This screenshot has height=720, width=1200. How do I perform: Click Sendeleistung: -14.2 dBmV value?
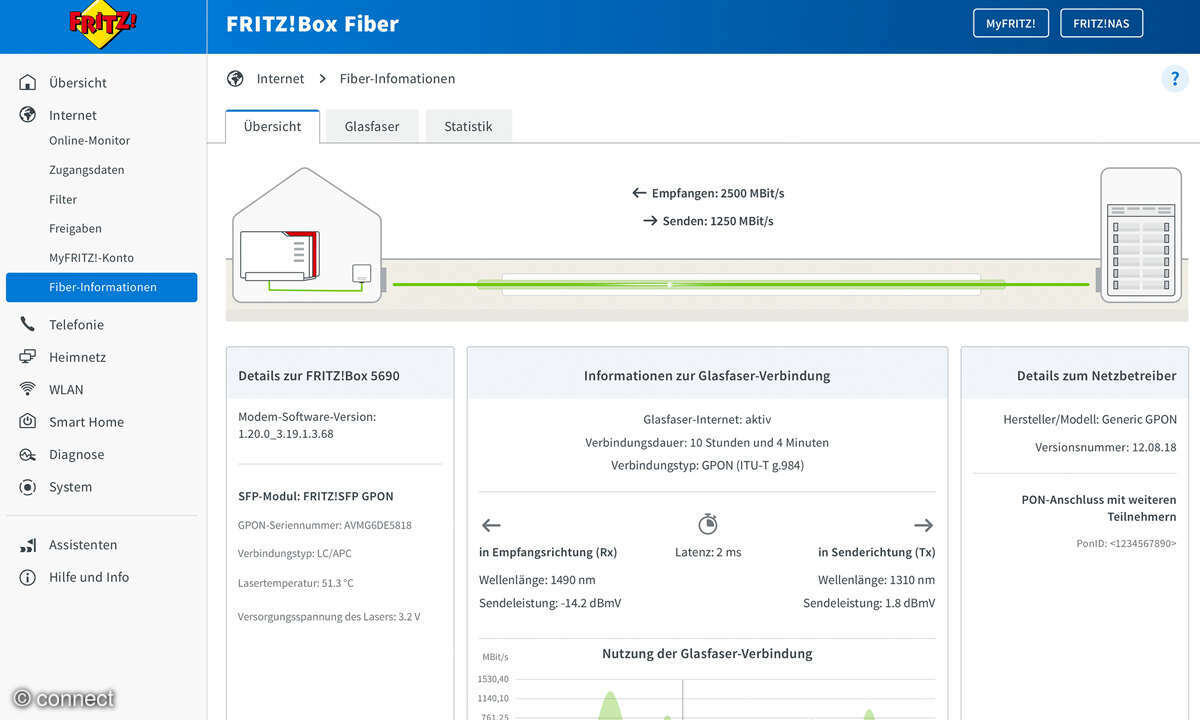[x=550, y=603]
